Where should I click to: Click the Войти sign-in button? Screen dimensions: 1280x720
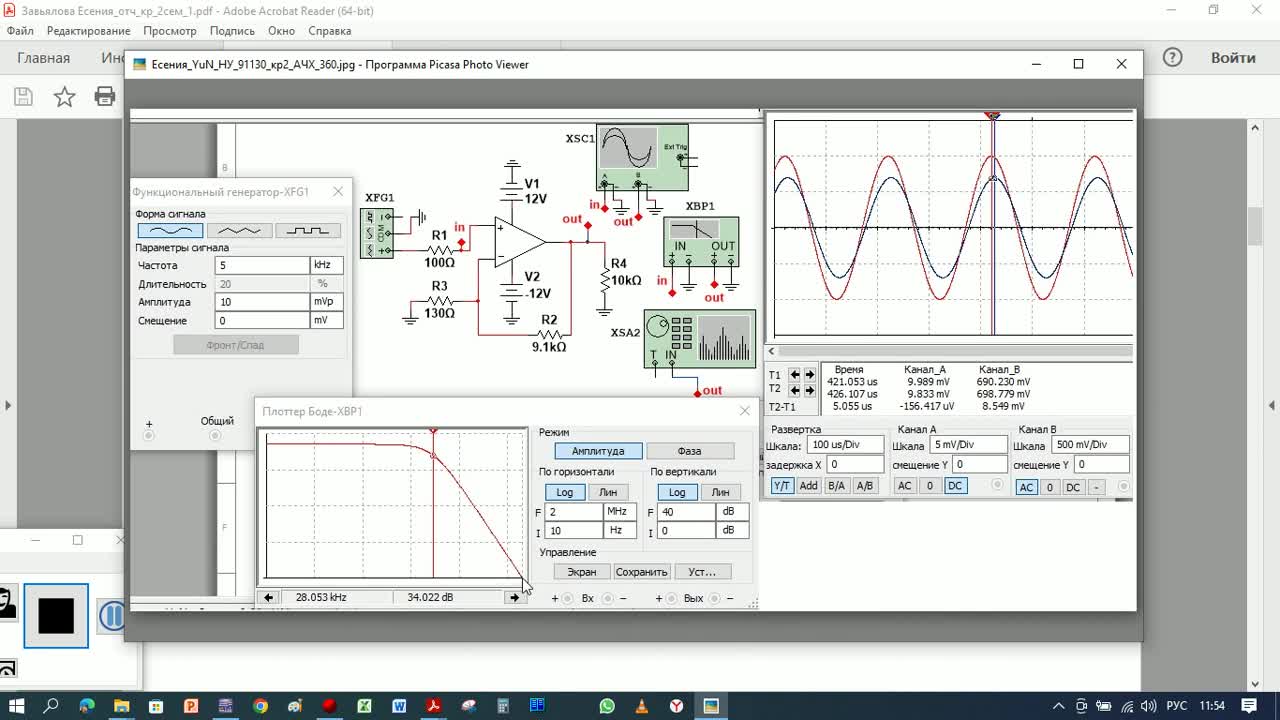(1233, 58)
